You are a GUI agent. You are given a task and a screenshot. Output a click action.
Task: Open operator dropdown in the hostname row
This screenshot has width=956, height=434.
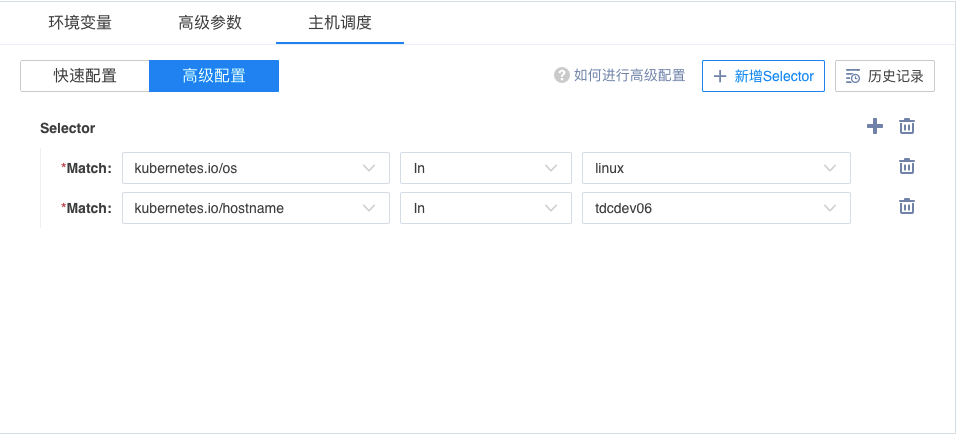click(x=485, y=208)
